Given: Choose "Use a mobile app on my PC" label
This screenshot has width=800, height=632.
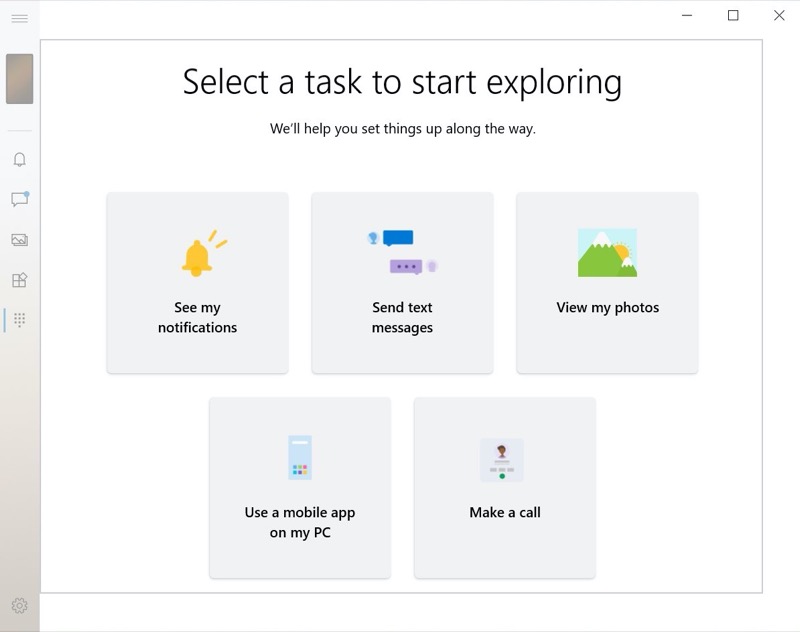Looking at the screenshot, I should (x=300, y=522).
